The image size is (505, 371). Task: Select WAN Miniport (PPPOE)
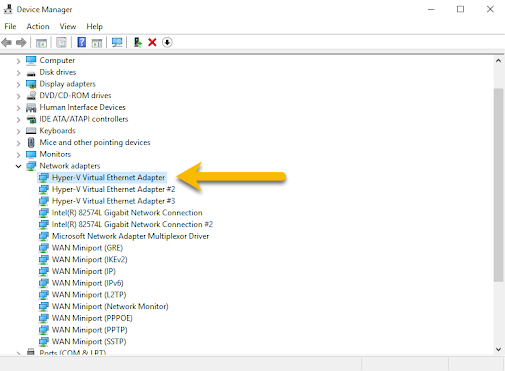click(92, 318)
